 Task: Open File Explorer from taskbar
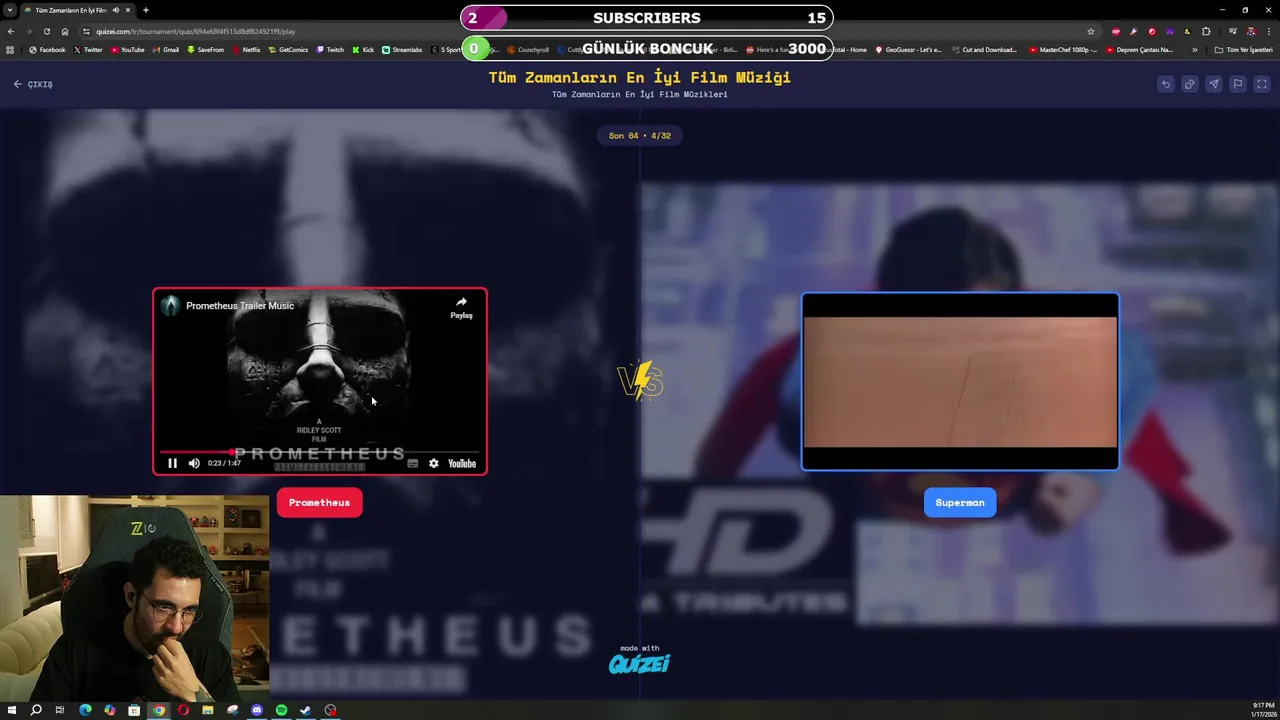pos(208,710)
